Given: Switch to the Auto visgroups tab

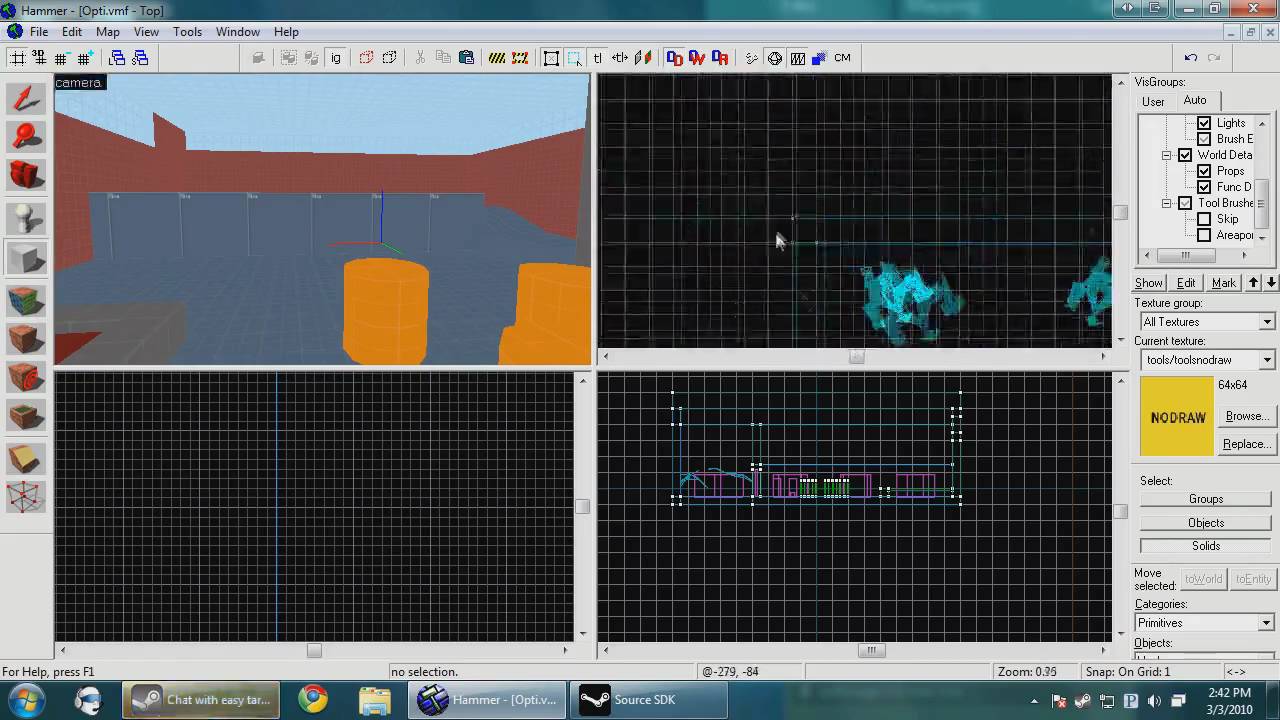Looking at the screenshot, I should tap(1195, 100).
